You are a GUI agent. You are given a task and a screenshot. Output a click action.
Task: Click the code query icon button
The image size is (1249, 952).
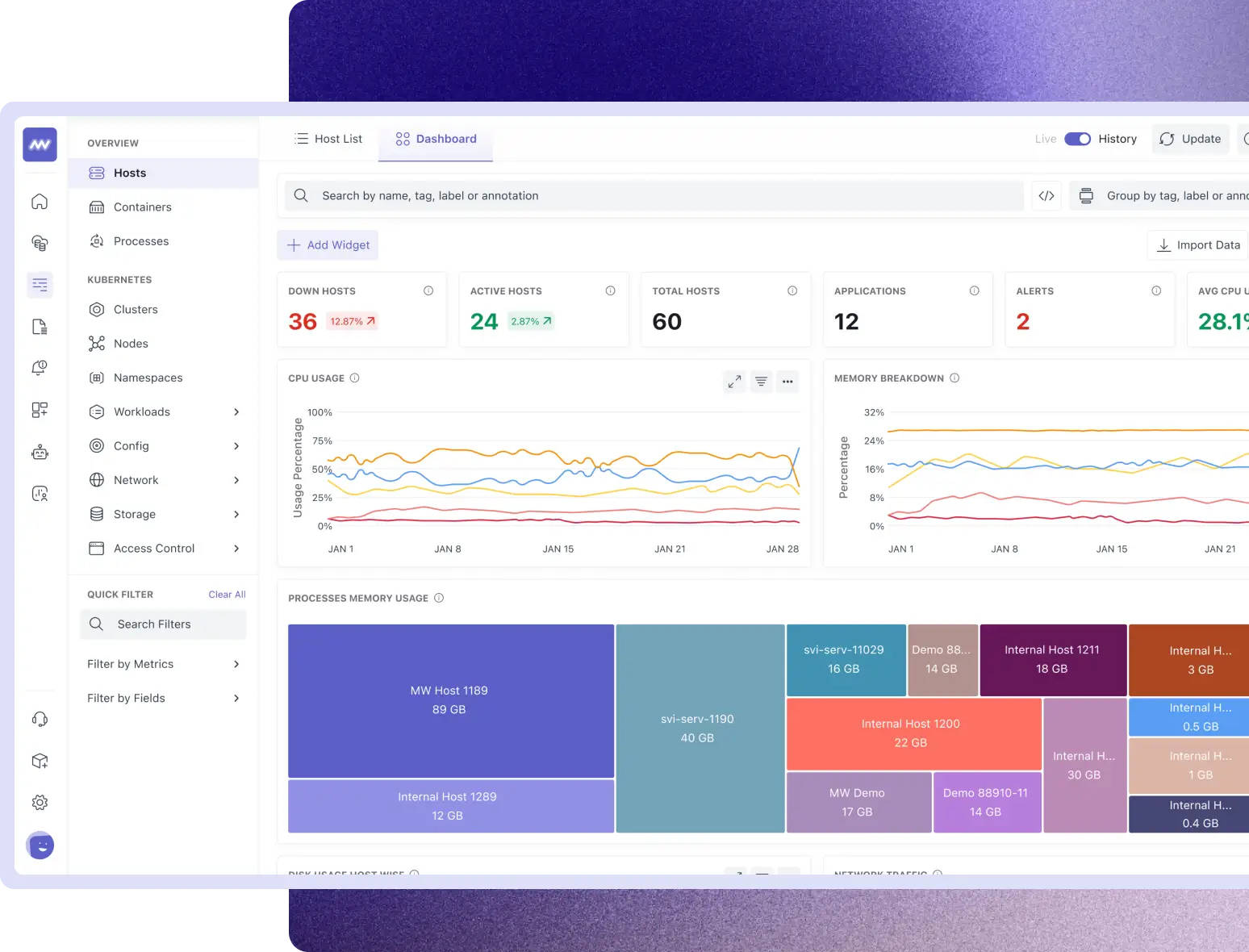(1046, 196)
